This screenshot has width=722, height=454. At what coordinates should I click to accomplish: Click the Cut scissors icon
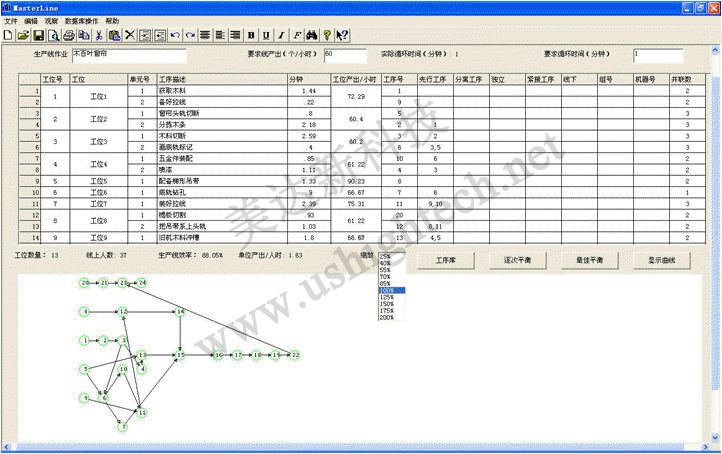[x=99, y=35]
